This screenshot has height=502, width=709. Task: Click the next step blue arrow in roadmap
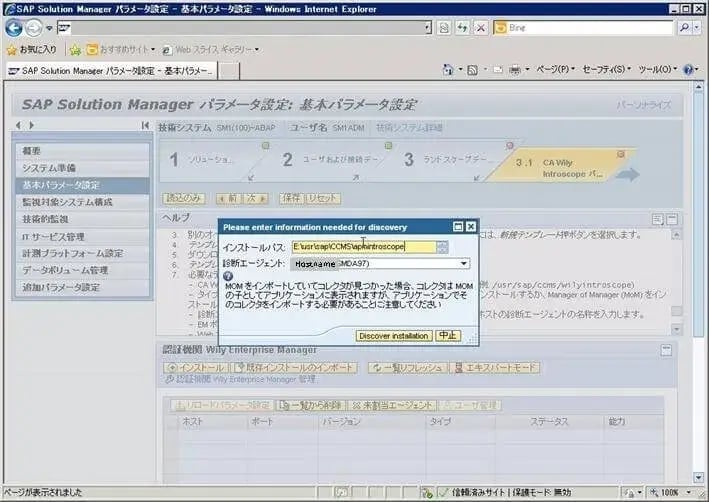coord(628,174)
